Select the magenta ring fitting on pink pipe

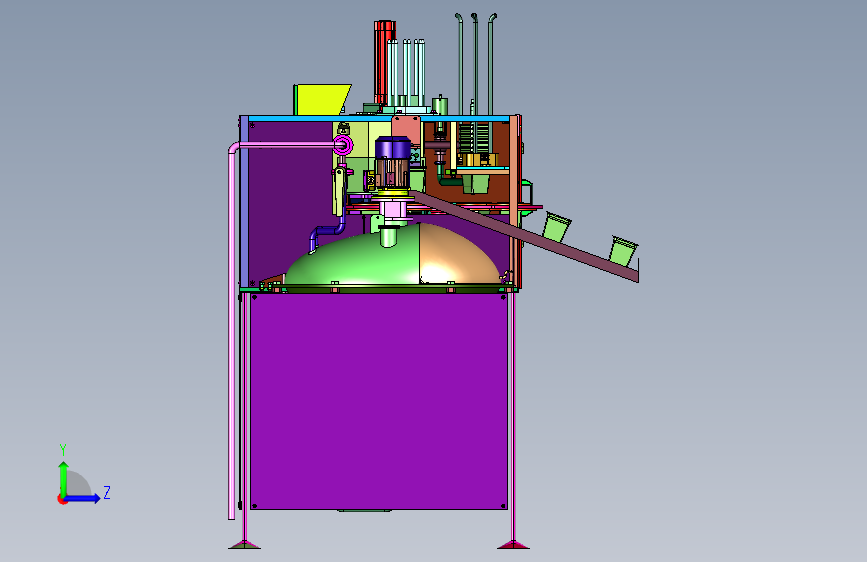(343, 145)
